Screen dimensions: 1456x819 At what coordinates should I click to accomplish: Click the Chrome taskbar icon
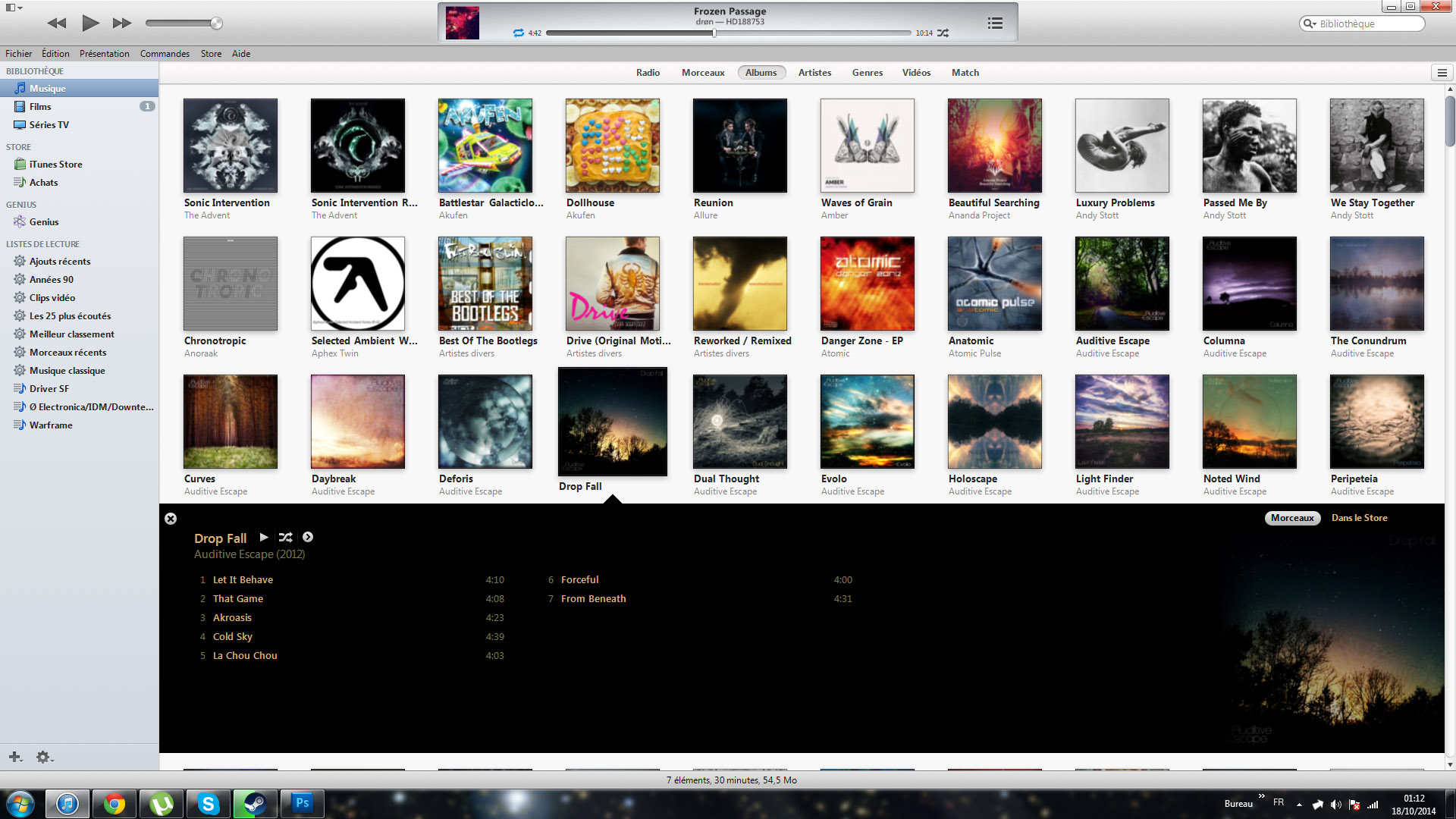point(115,804)
